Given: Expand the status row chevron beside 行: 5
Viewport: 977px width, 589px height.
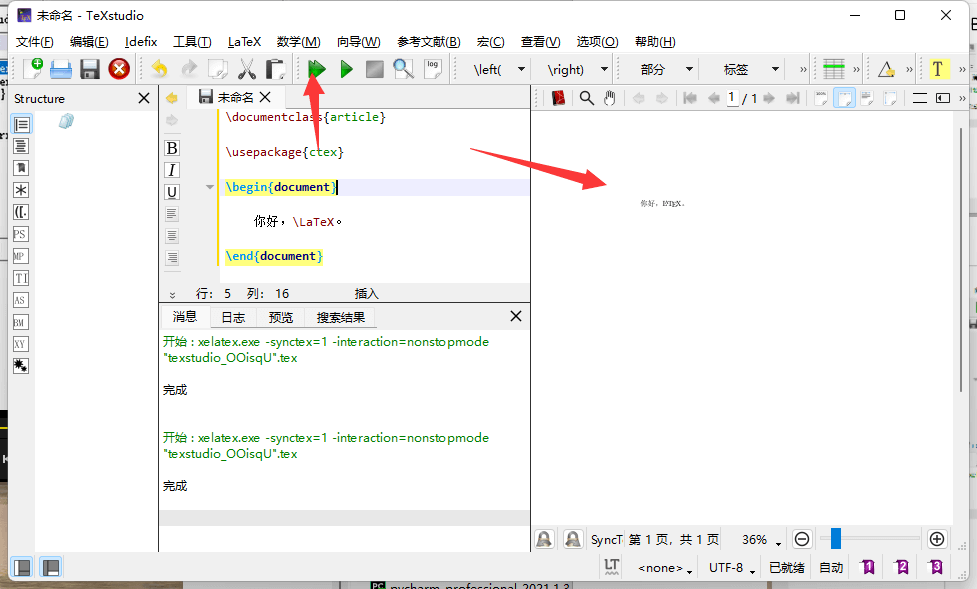Looking at the screenshot, I should click(x=173, y=294).
